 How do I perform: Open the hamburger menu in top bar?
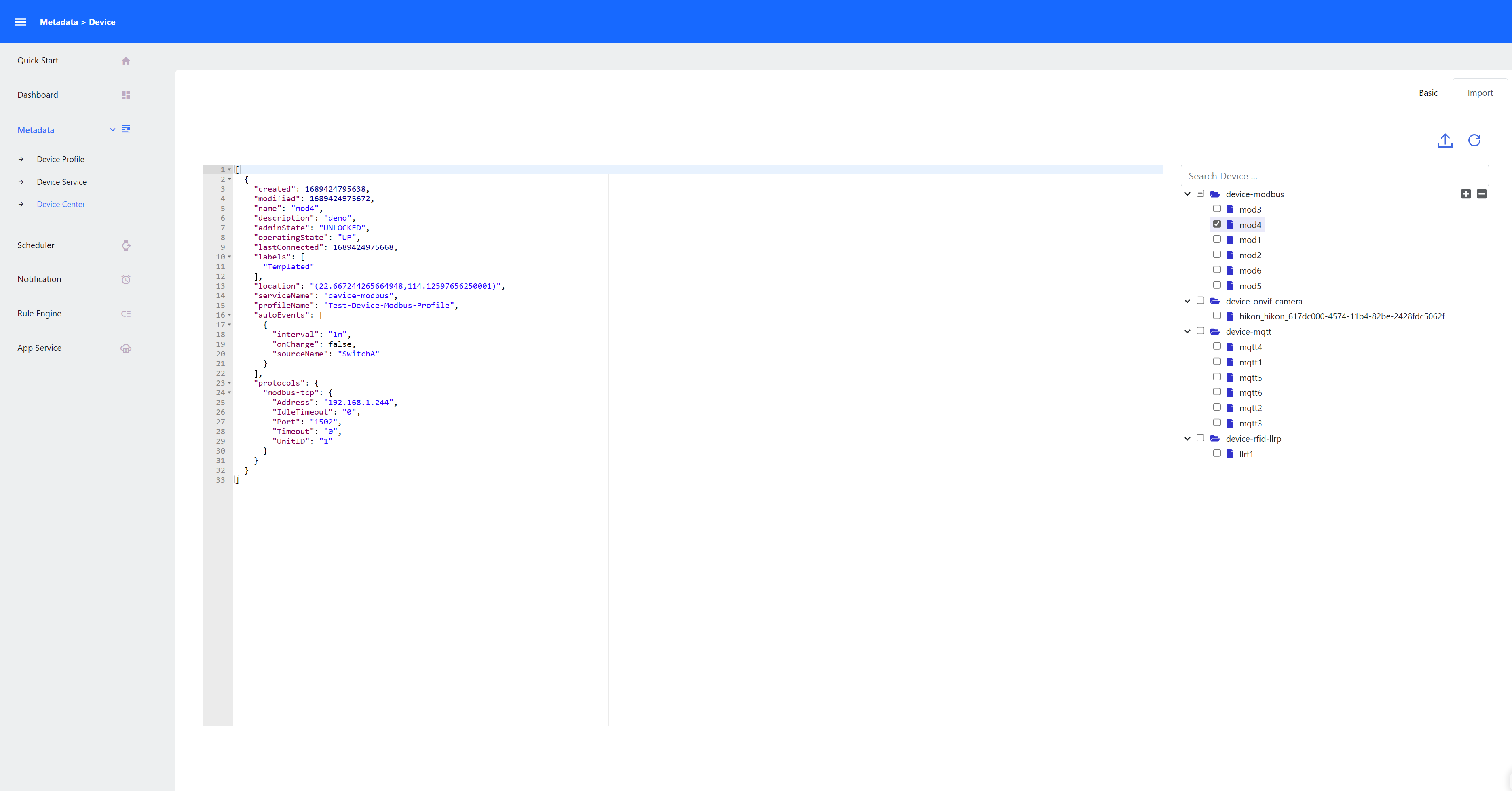pyautogui.click(x=20, y=22)
